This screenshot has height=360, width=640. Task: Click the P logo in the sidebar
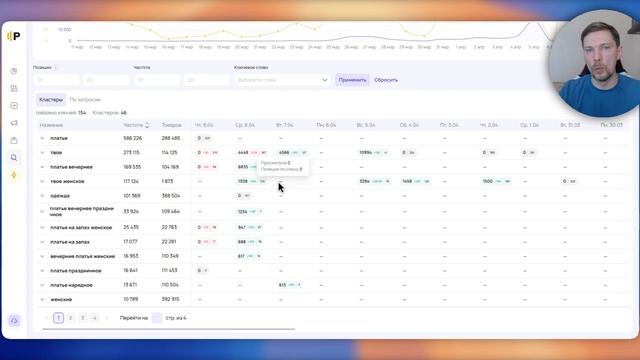tap(13, 36)
